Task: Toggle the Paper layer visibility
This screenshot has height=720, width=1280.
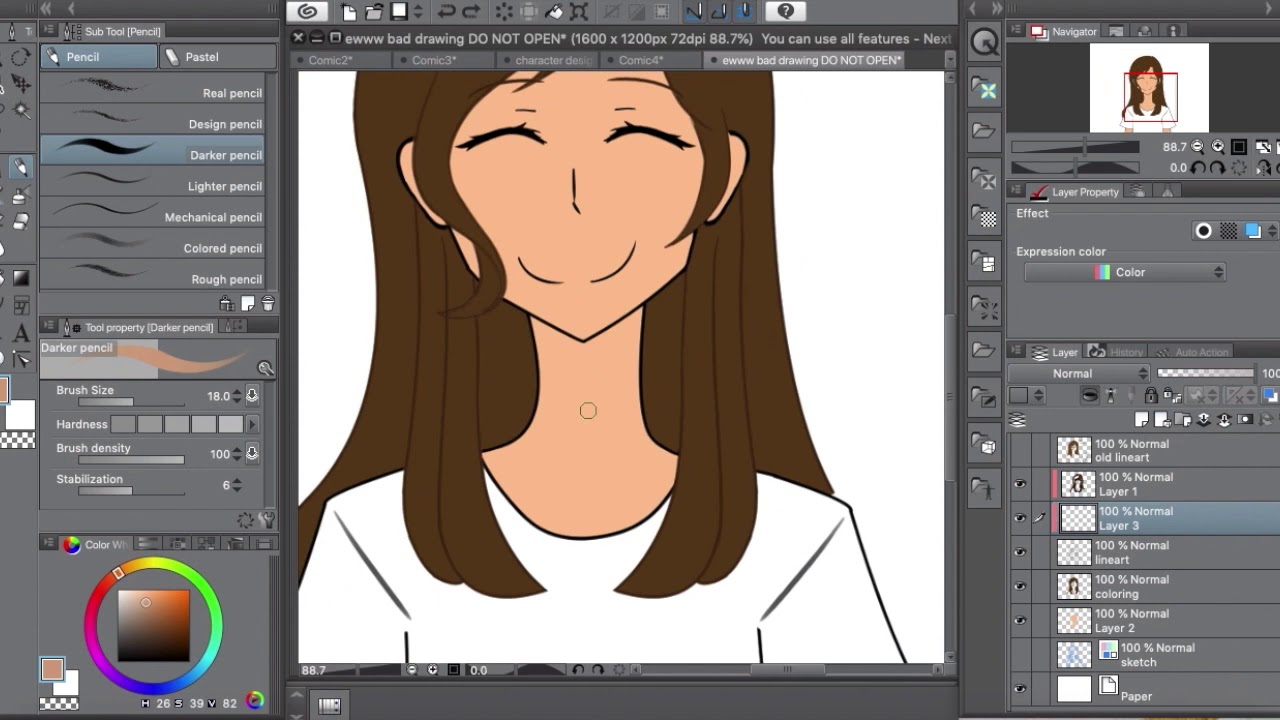Action: (1020, 689)
